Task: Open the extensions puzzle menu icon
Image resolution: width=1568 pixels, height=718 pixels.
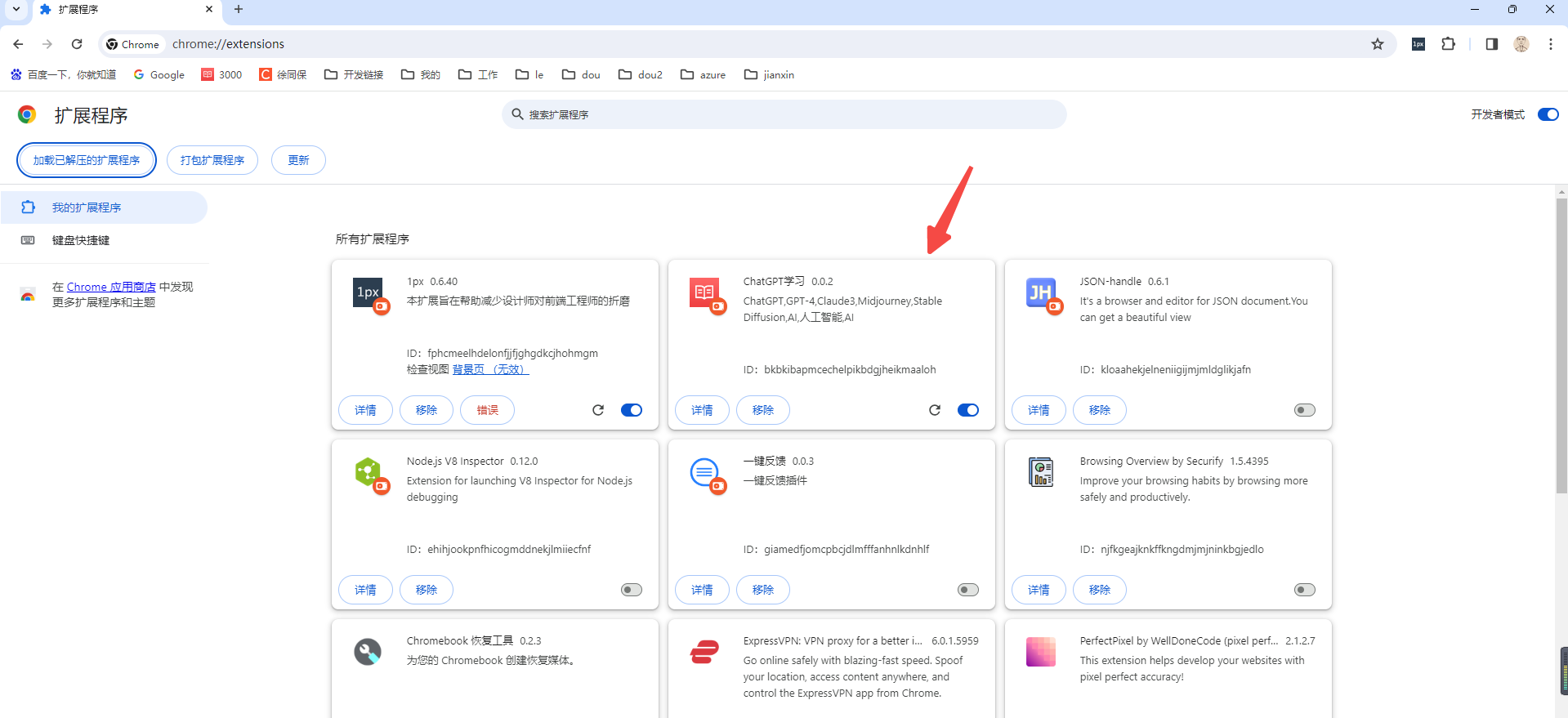Action: click(x=1449, y=44)
